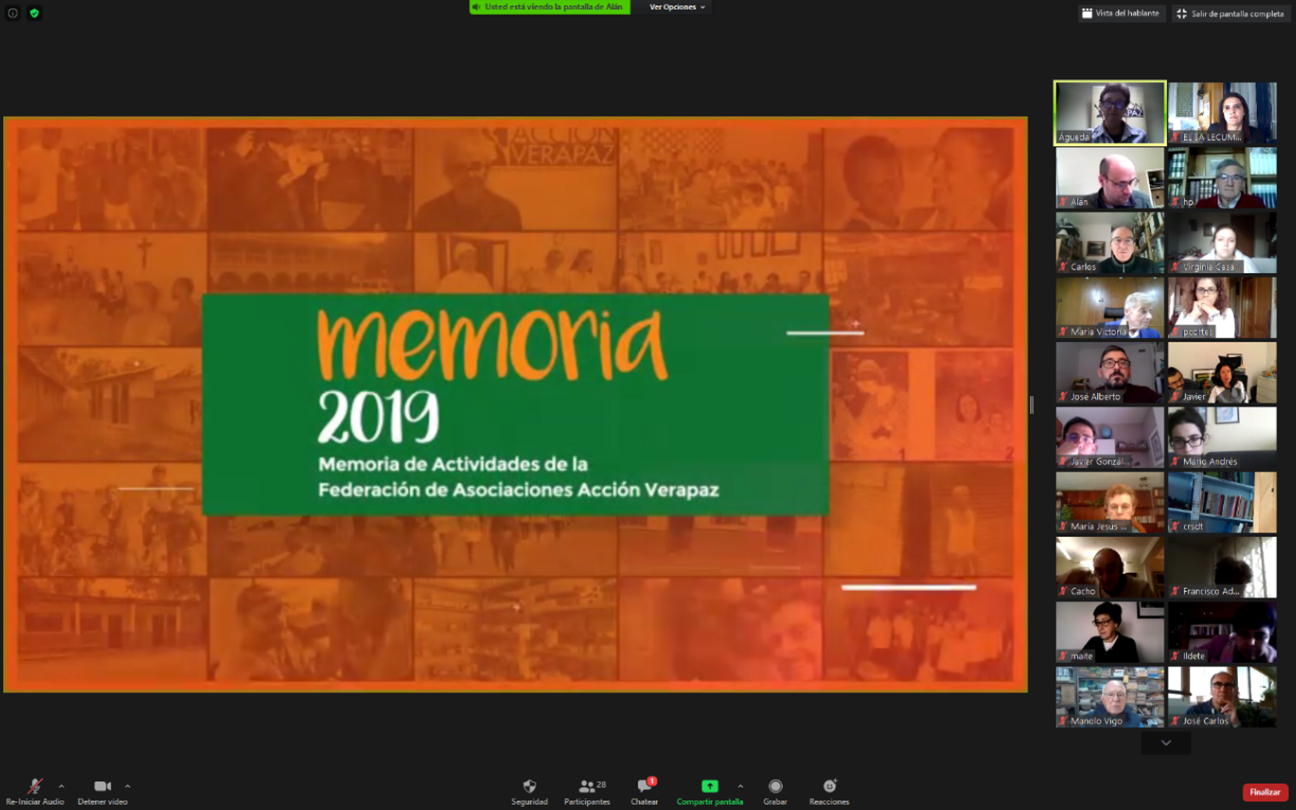The image size is (1296, 810).
Task: Show more participants with the down chevron
Action: click(1166, 743)
